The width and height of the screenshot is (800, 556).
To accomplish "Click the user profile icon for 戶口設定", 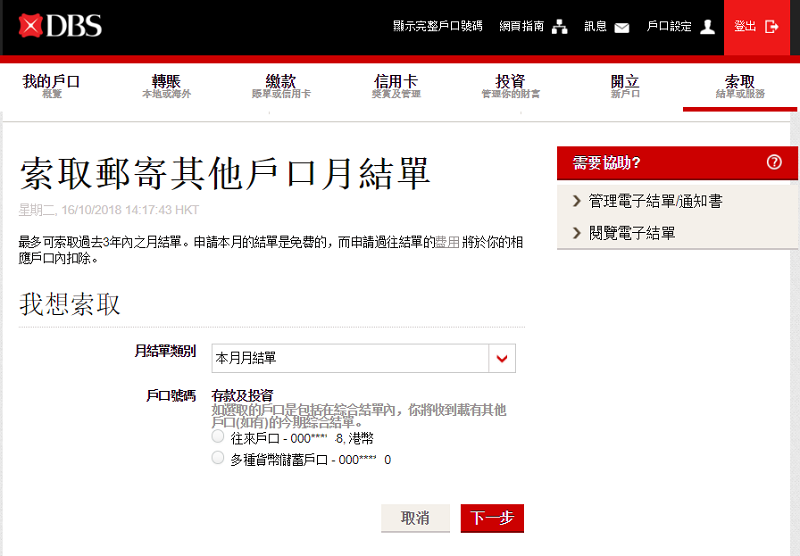I will point(708,27).
